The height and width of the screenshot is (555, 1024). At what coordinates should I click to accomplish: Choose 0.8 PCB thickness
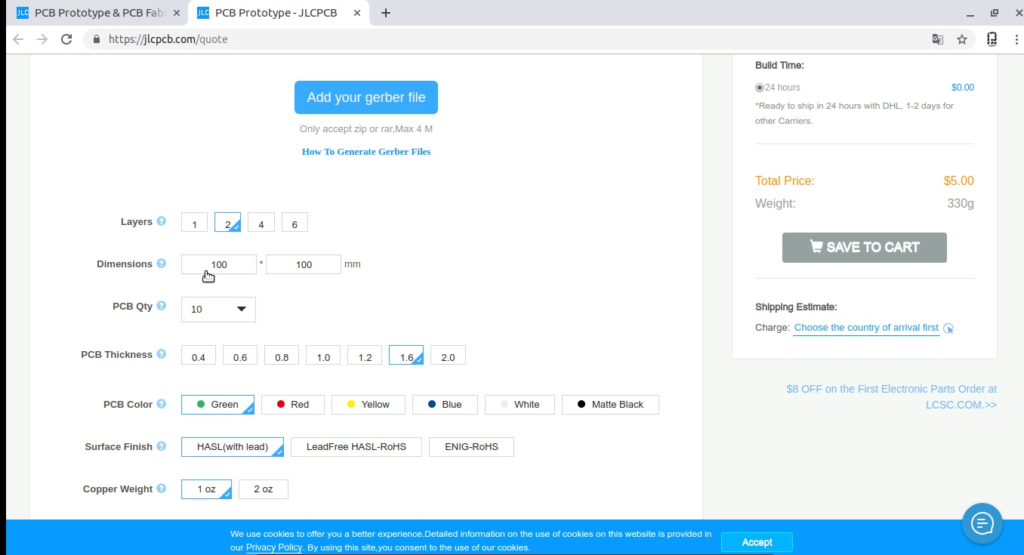click(281, 356)
